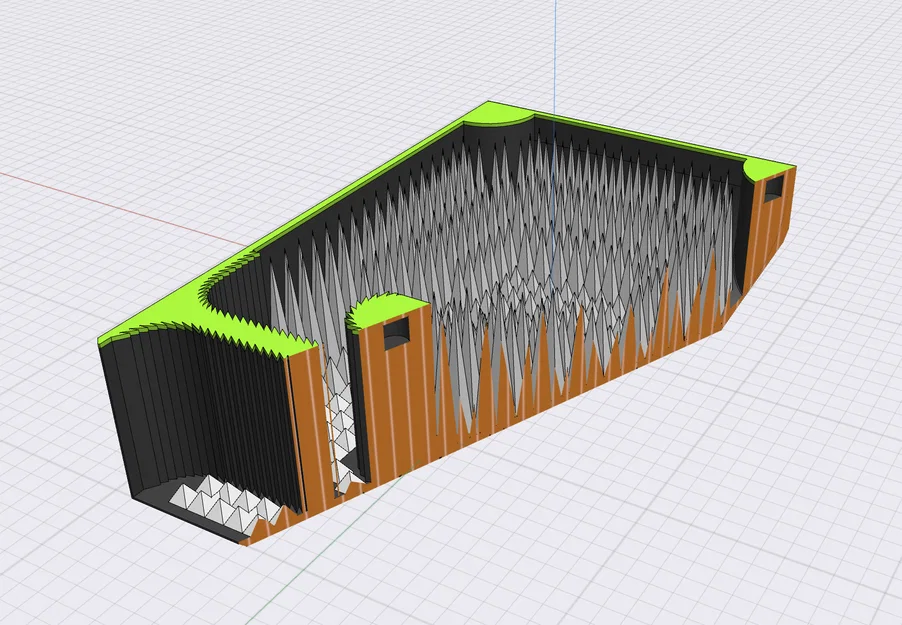This screenshot has width=902, height=625.
Task: Select the orange end face on the right side
Action: (771, 230)
